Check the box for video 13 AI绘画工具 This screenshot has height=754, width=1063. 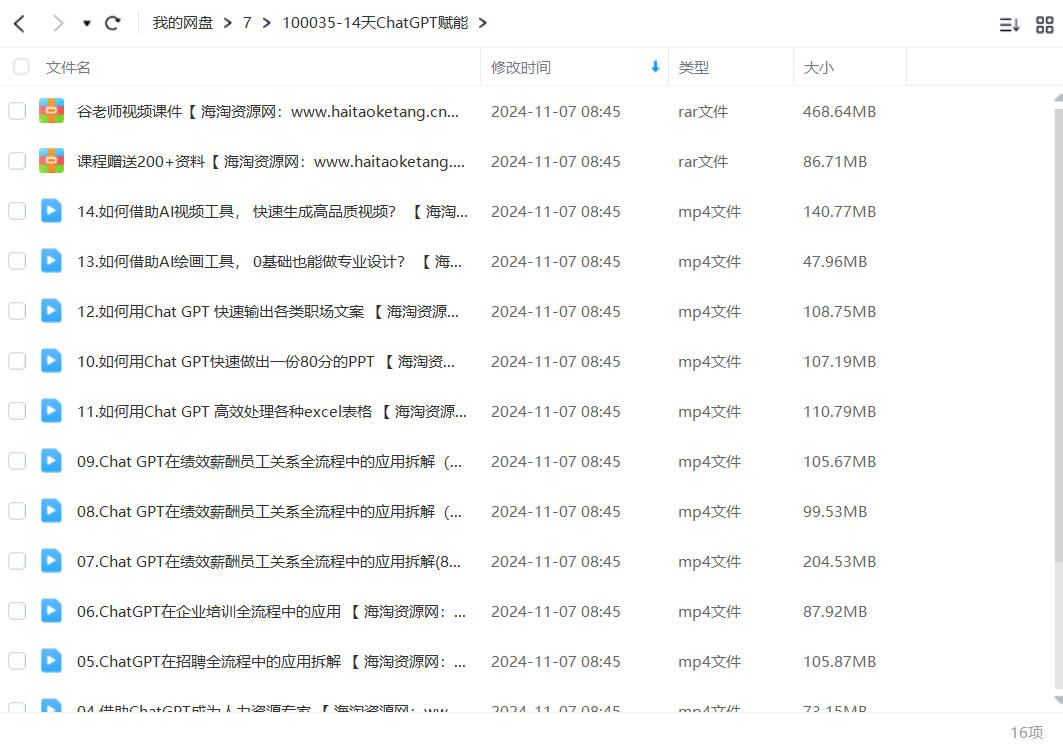[x=17, y=261]
